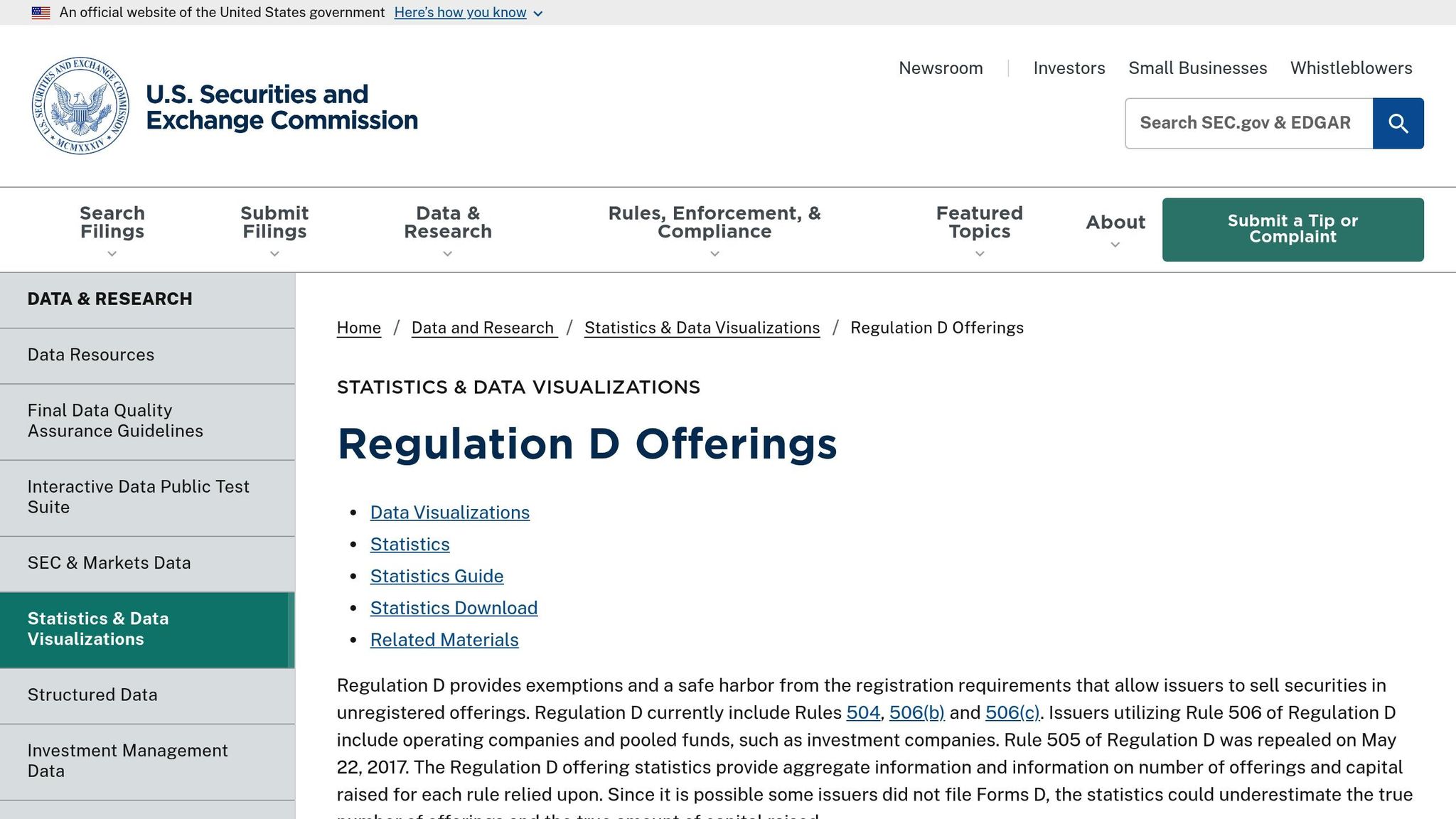Image resolution: width=1456 pixels, height=819 pixels.
Task: Click the Data Visualizations bullet link
Action: pyautogui.click(x=449, y=512)
